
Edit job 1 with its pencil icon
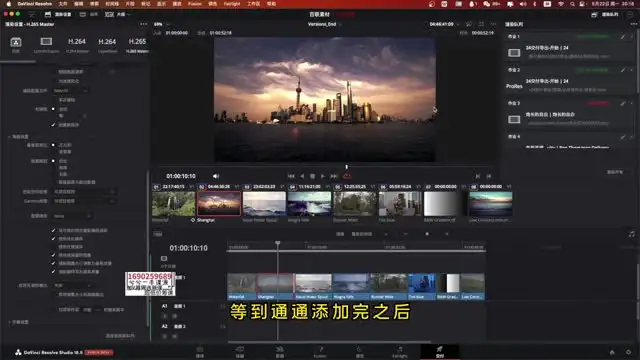click(x=623, y=37)
